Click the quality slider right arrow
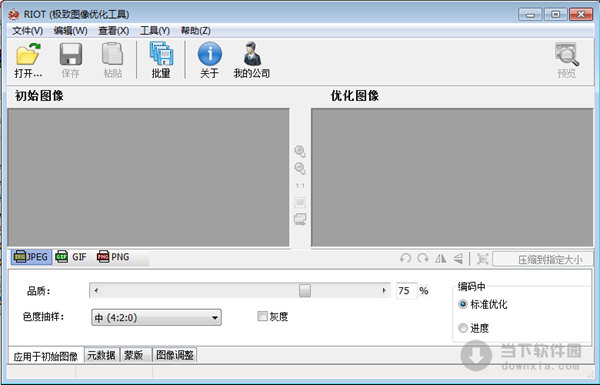 click(384, 290)
